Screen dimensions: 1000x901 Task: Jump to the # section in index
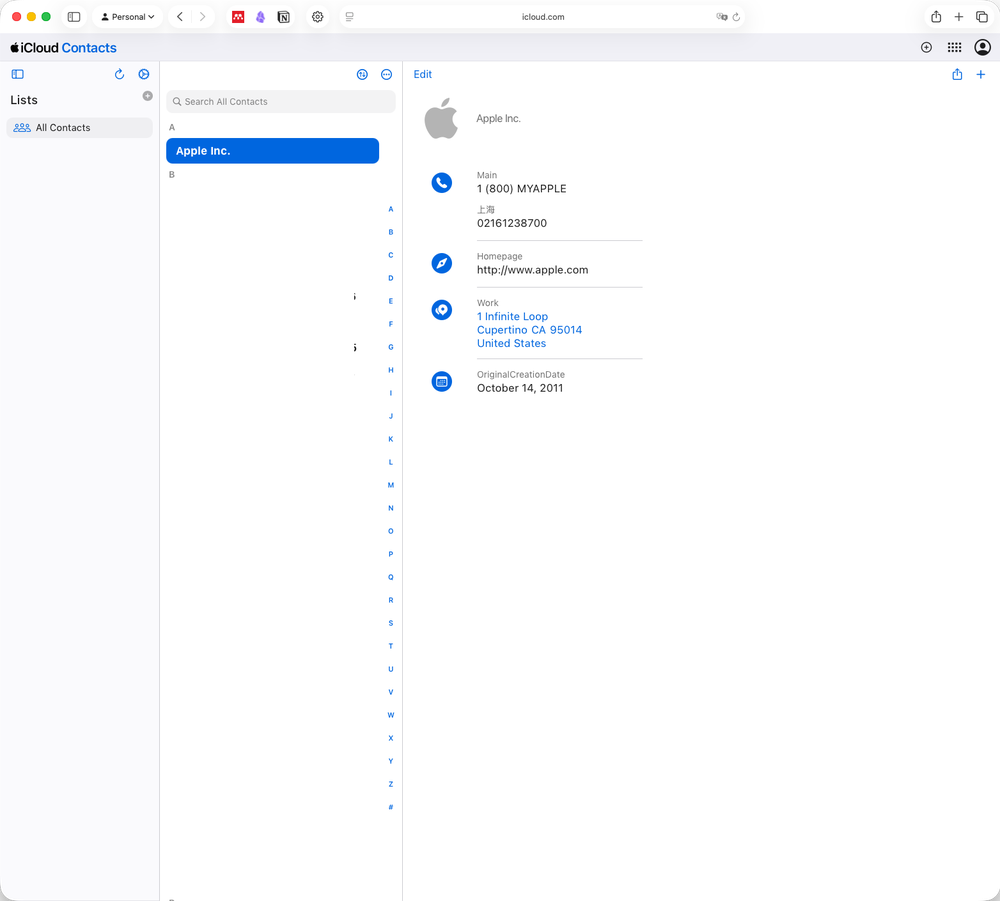tap(391, 807)
